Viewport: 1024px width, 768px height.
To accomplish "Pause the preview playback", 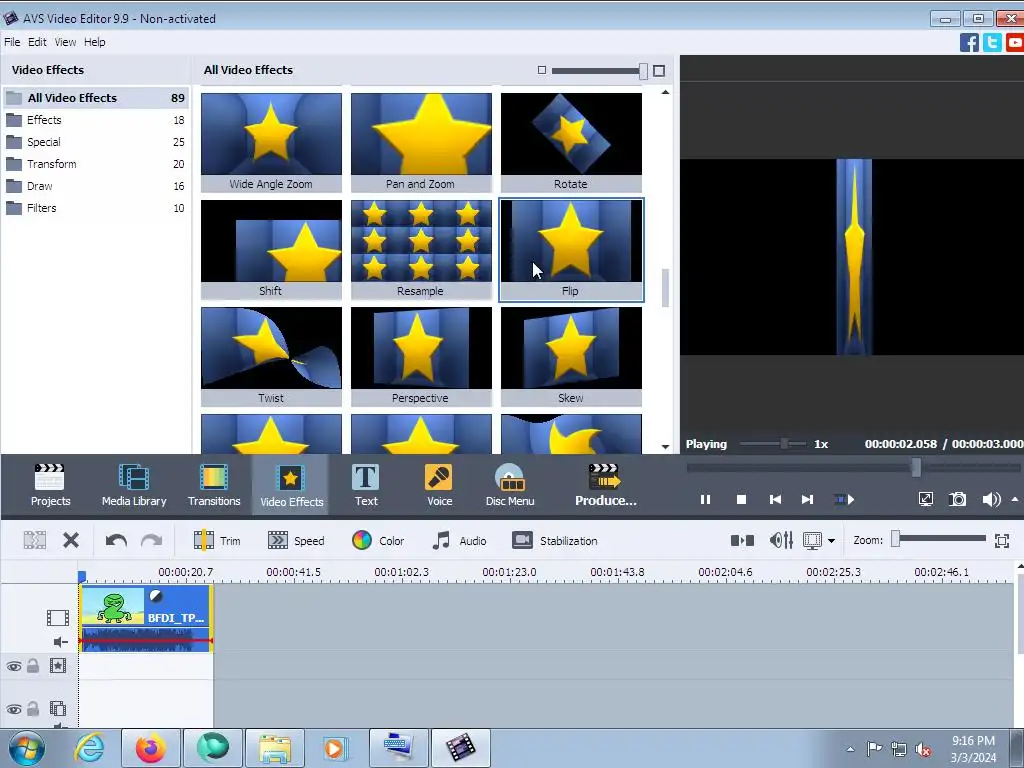I will tap(705, 500).
